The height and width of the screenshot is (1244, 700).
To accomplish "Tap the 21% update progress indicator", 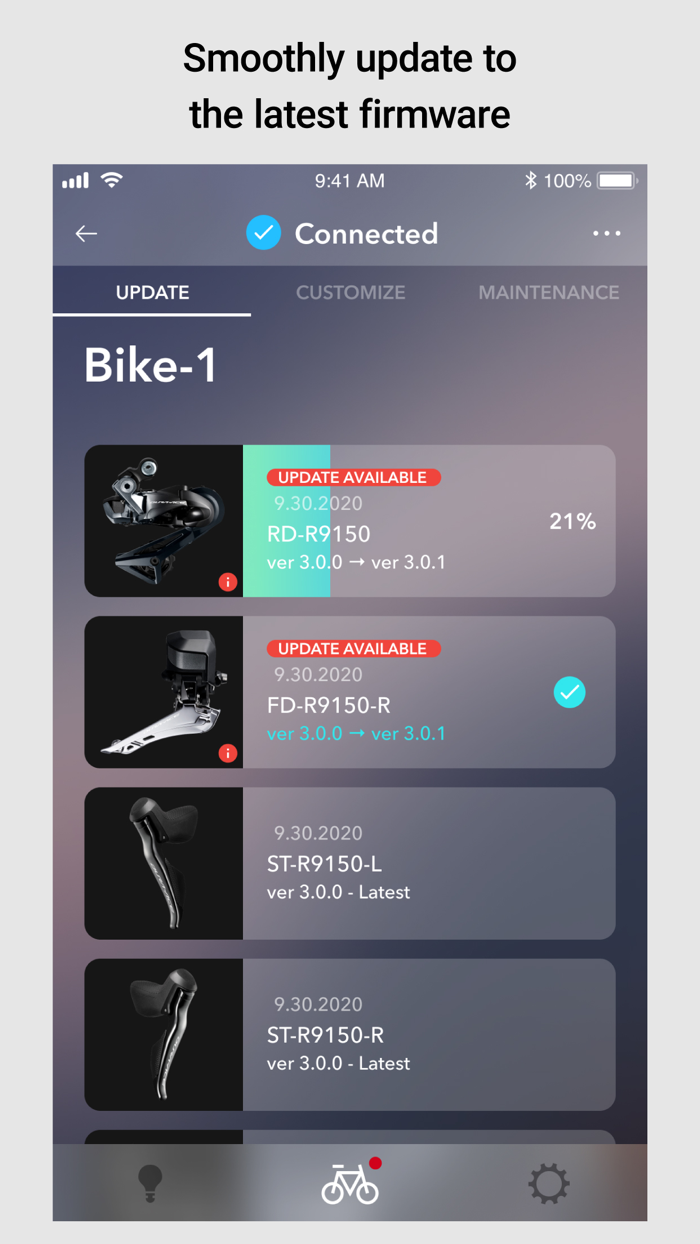I will pos(572,520).
